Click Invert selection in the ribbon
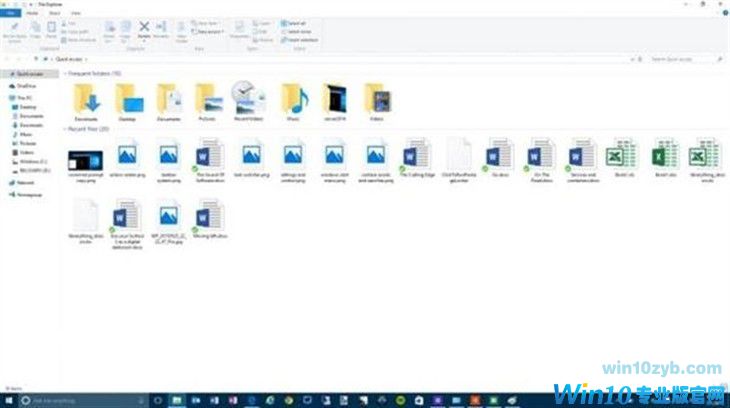This screenshot has width=730, height=408. coord(303,39)
